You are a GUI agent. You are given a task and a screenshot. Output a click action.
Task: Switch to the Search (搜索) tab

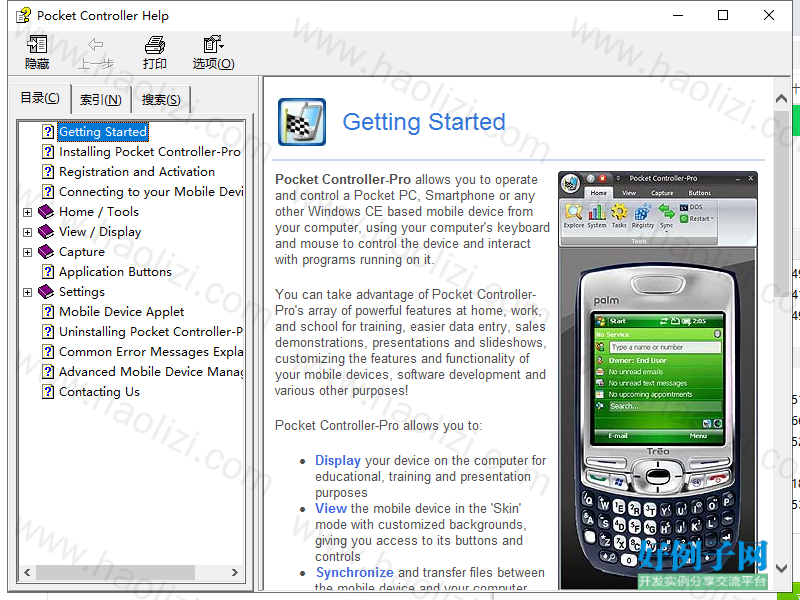tap(161, 99)
